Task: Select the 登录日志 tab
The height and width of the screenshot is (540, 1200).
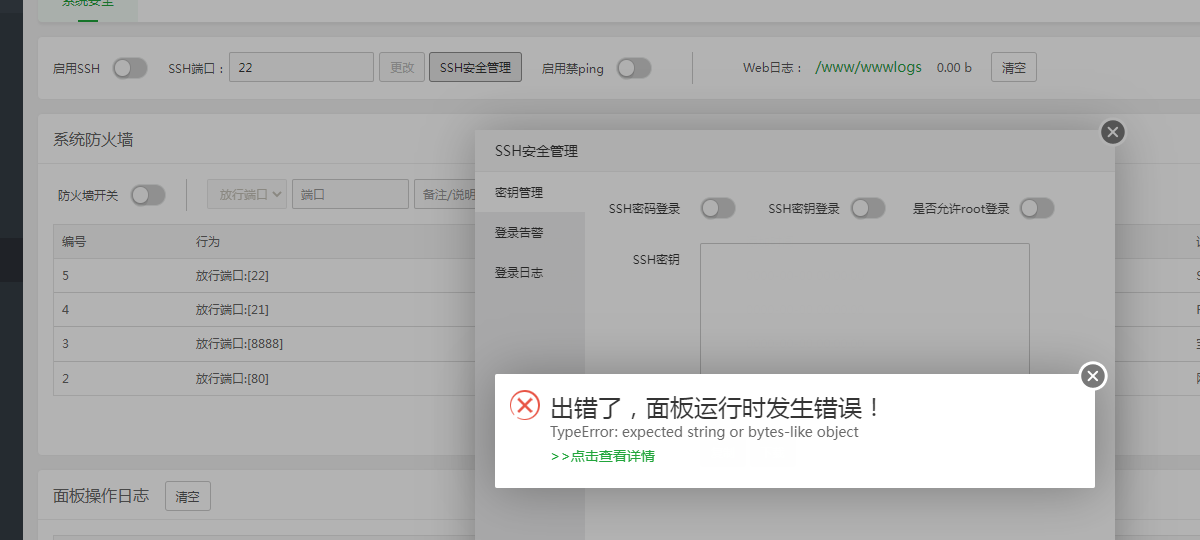Action: (x=530, y=272)
